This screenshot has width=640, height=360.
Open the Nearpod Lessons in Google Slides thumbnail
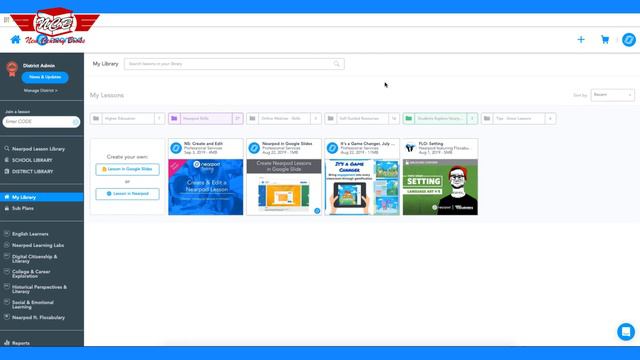pos(284,187)
